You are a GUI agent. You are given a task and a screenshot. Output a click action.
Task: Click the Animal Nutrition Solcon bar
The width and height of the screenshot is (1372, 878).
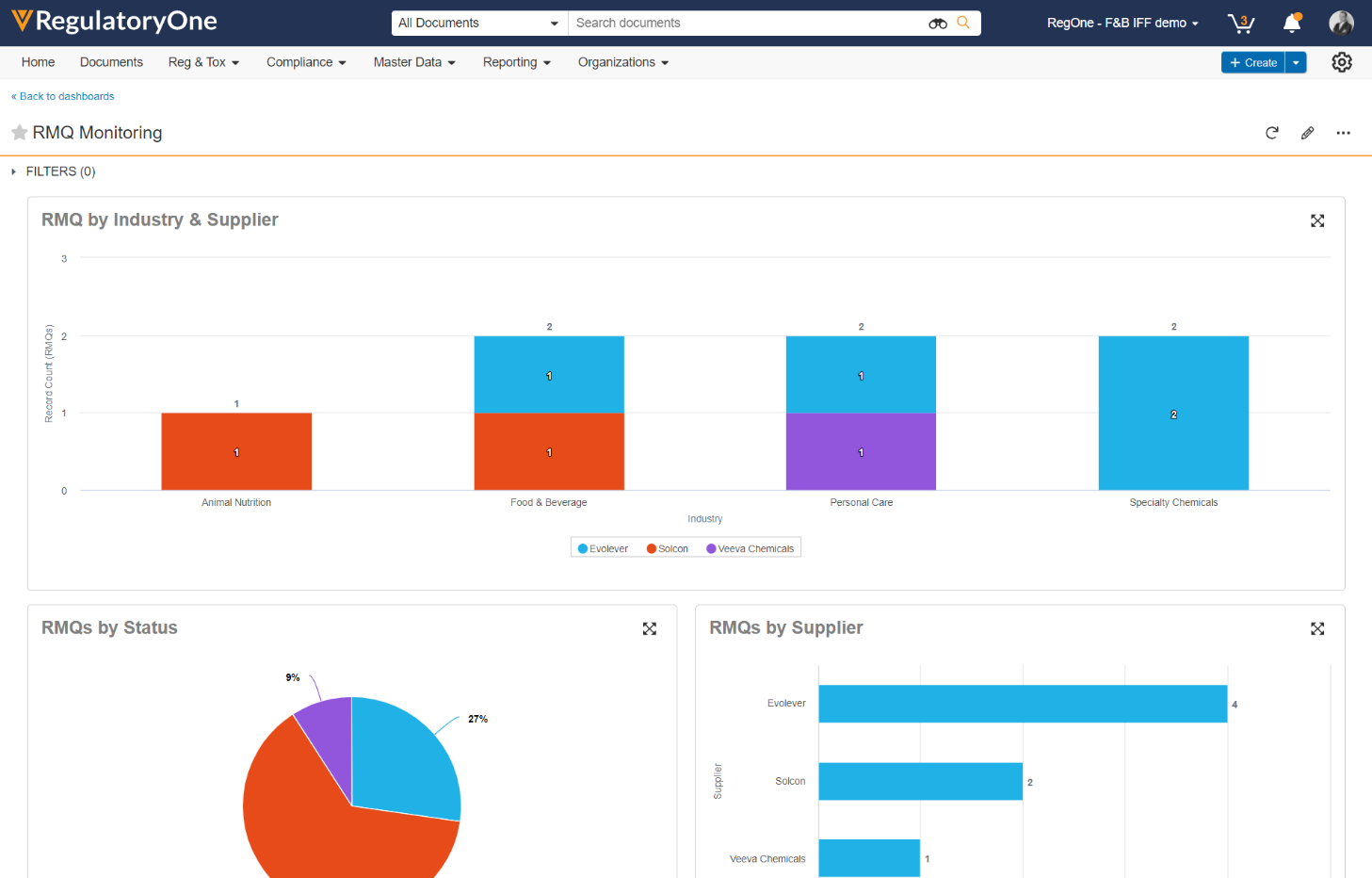236,451
